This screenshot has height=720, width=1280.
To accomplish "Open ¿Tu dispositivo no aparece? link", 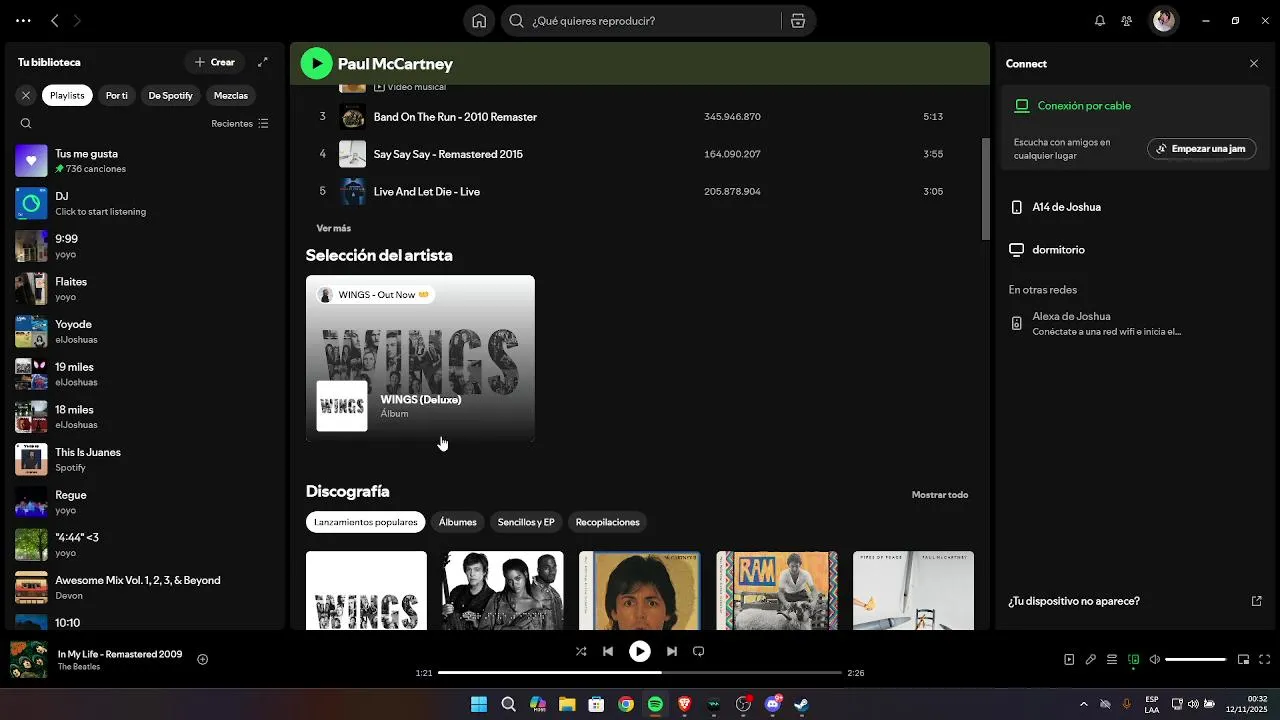I will point(1135,601).
